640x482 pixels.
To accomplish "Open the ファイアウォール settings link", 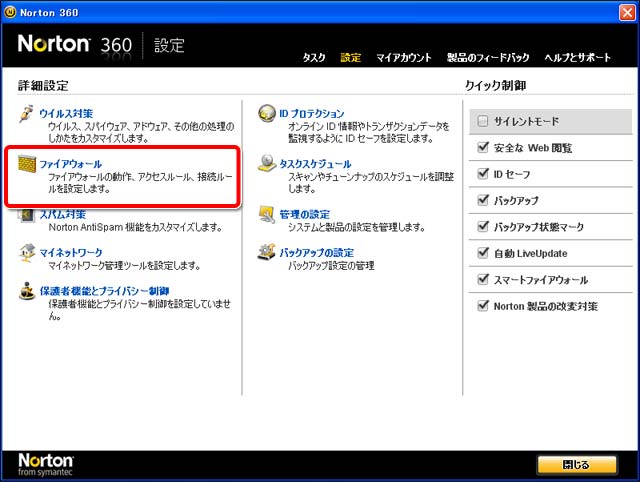I will coord(71,164).
